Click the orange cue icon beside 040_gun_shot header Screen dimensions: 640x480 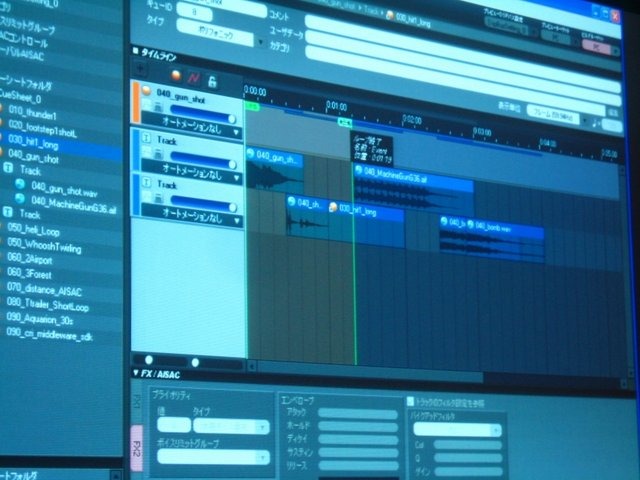(146, 91)
